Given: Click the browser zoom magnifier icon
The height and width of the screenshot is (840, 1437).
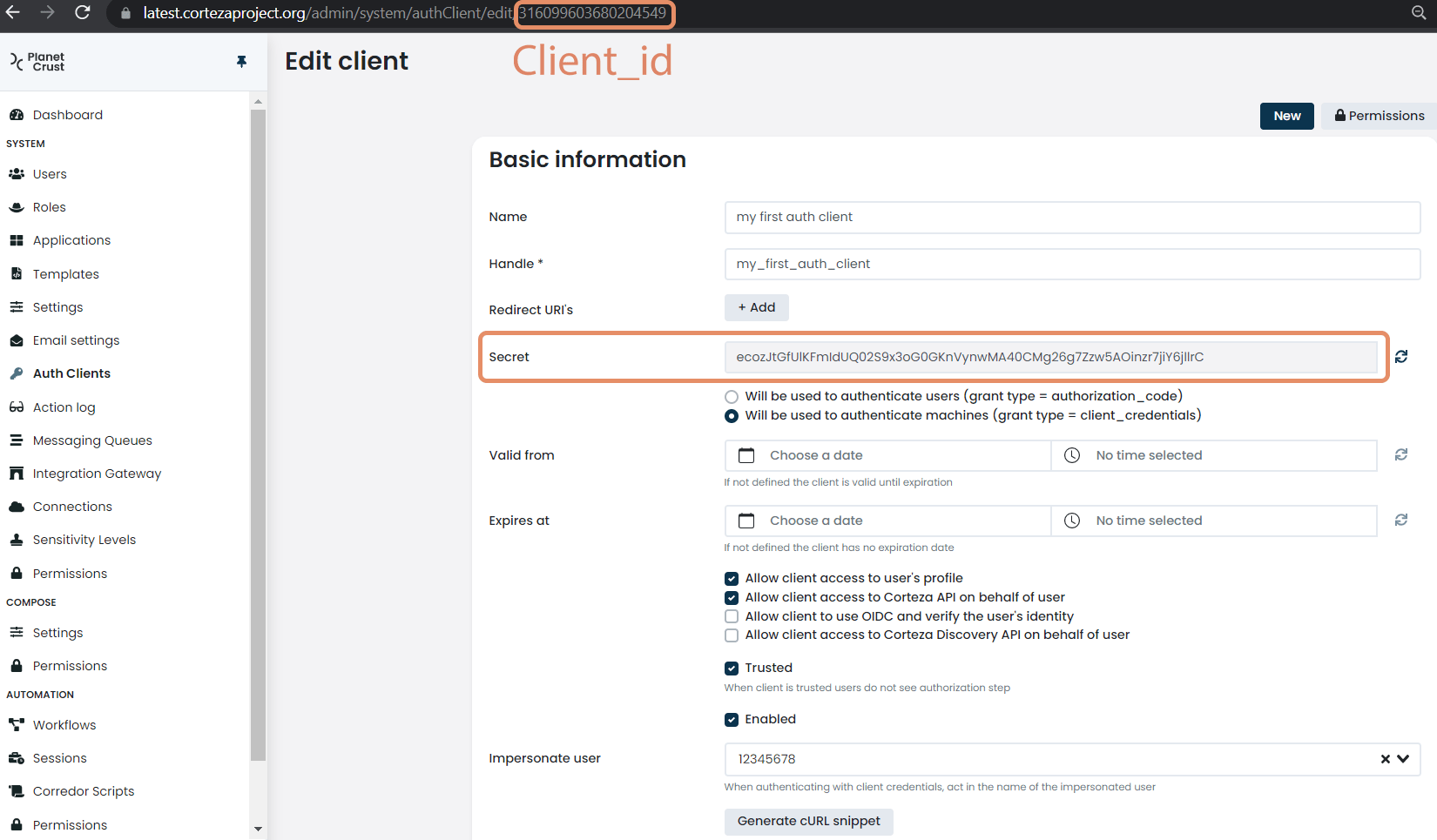Looking at the screenshot, I should (1419, 13).
